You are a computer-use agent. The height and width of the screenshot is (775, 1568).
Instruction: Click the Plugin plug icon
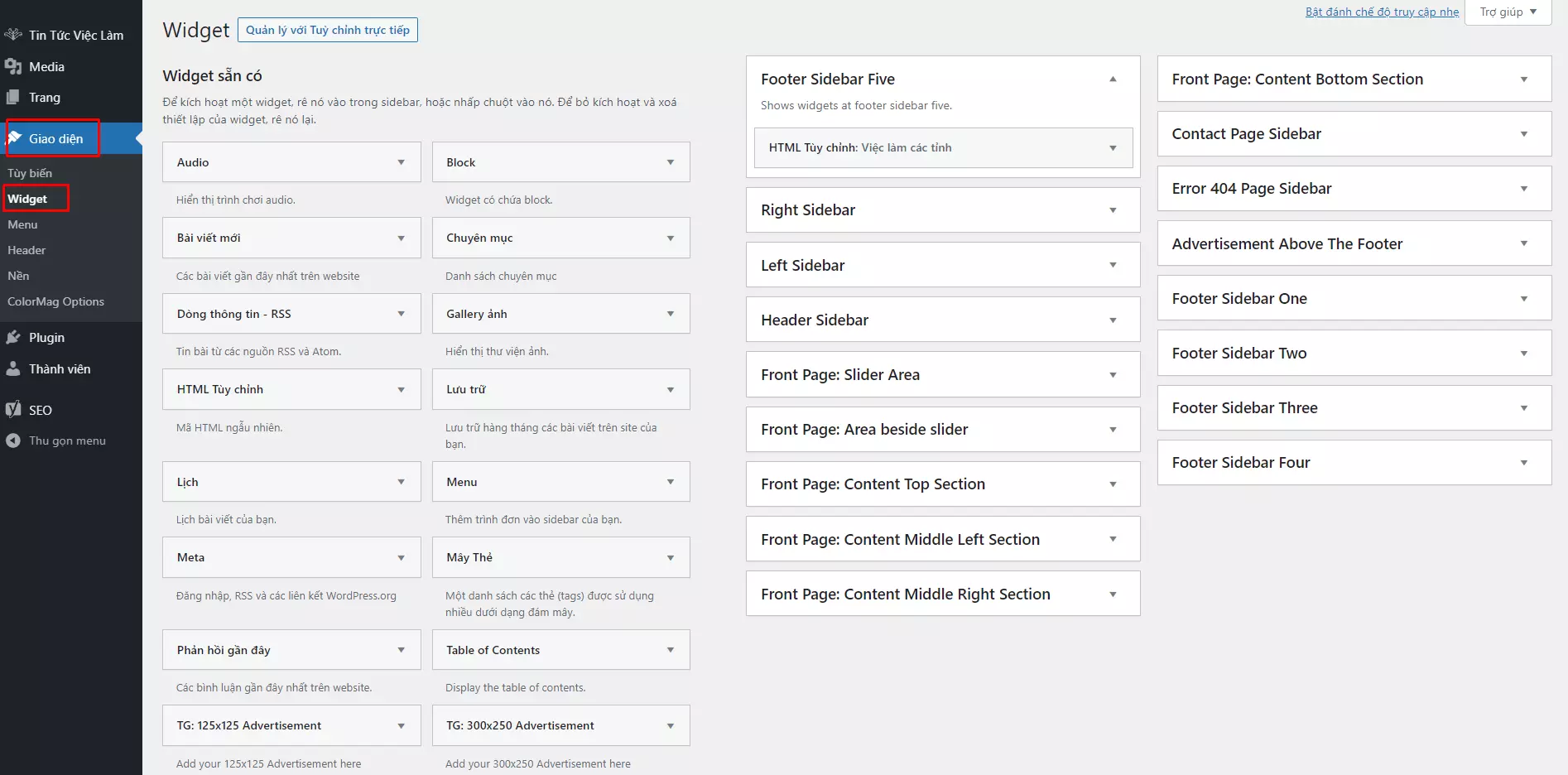pyautogui.click(x=13, y=337)
